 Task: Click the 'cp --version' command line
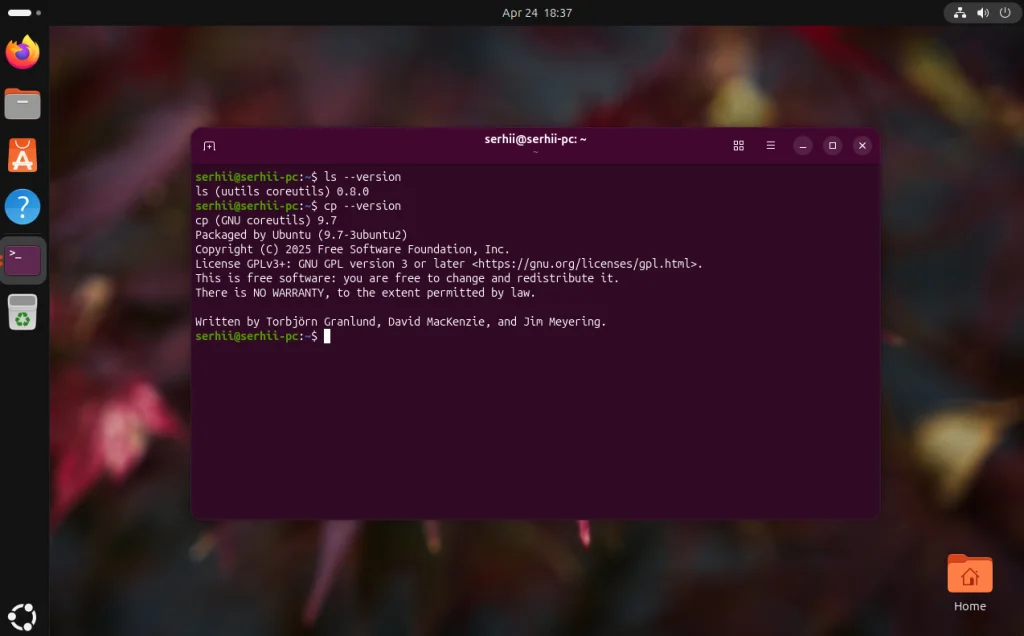coord(298,206)
